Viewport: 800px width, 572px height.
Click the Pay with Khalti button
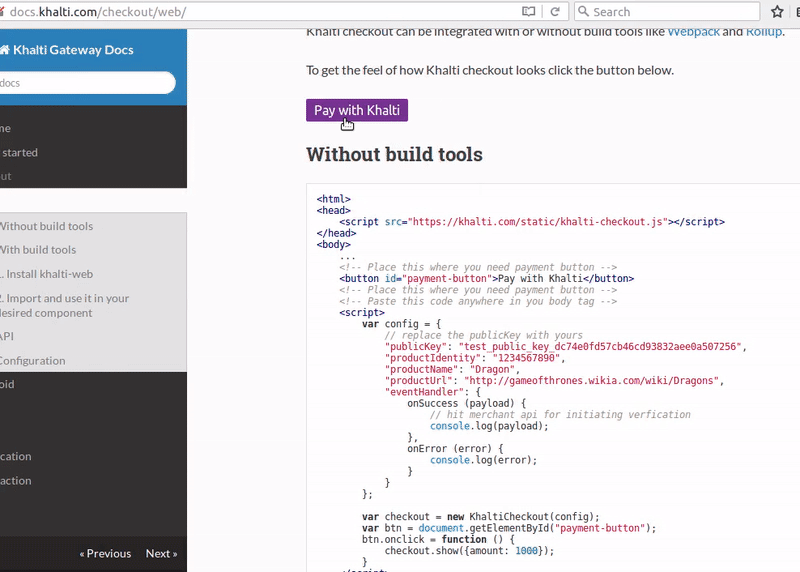pyautogui.click(x=357, y=110)
